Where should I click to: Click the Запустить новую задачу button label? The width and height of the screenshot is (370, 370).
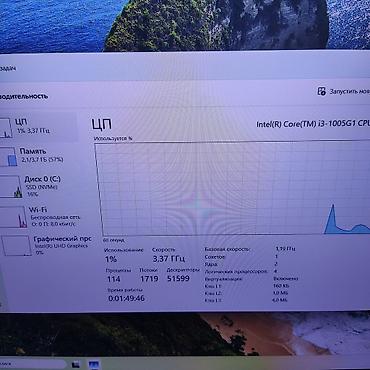[350, 91]
